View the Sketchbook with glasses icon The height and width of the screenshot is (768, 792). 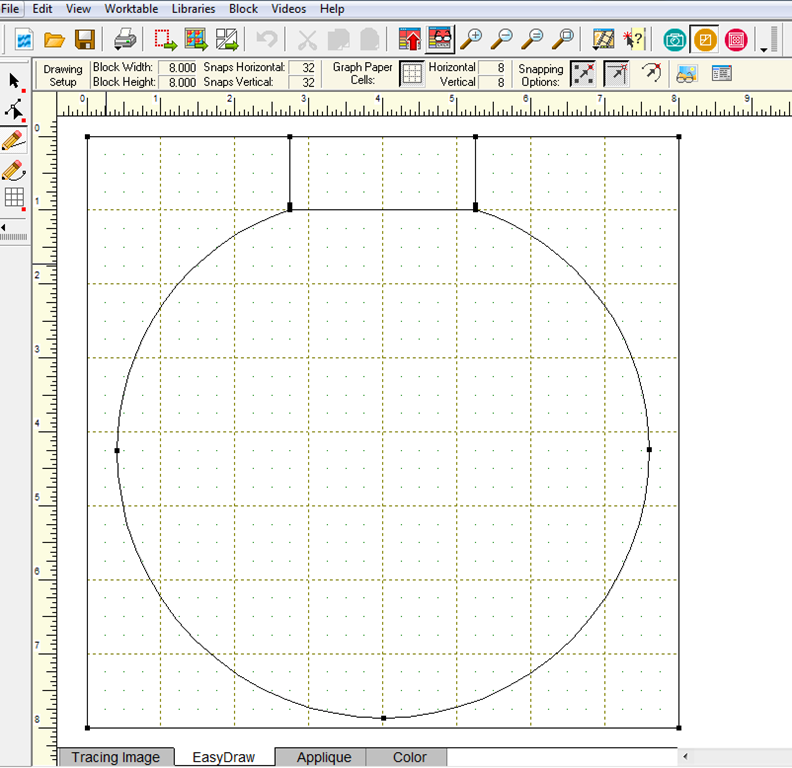click(x=440, y=39)
